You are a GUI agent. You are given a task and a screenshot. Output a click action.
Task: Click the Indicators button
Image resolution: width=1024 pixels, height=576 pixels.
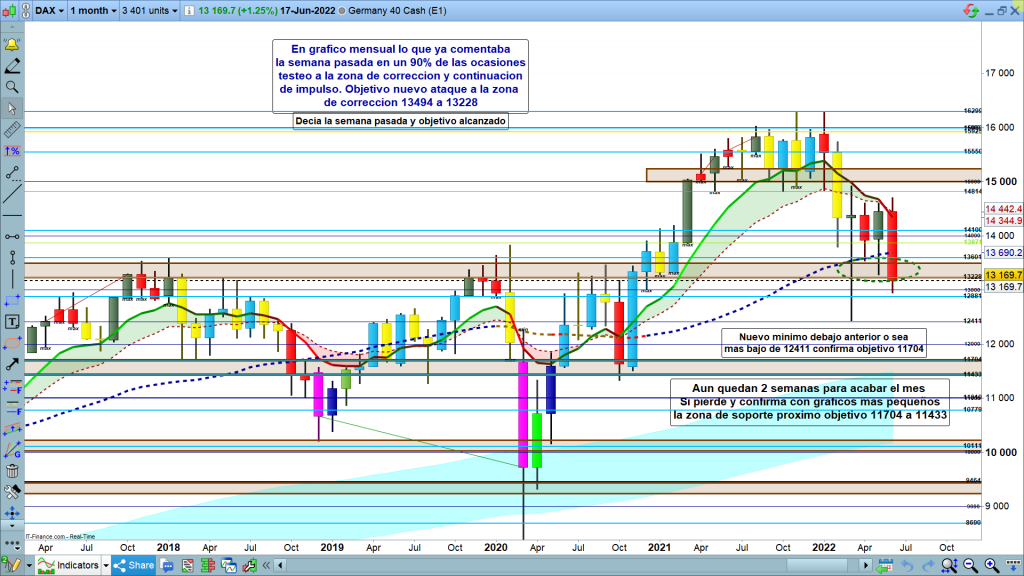68,565
